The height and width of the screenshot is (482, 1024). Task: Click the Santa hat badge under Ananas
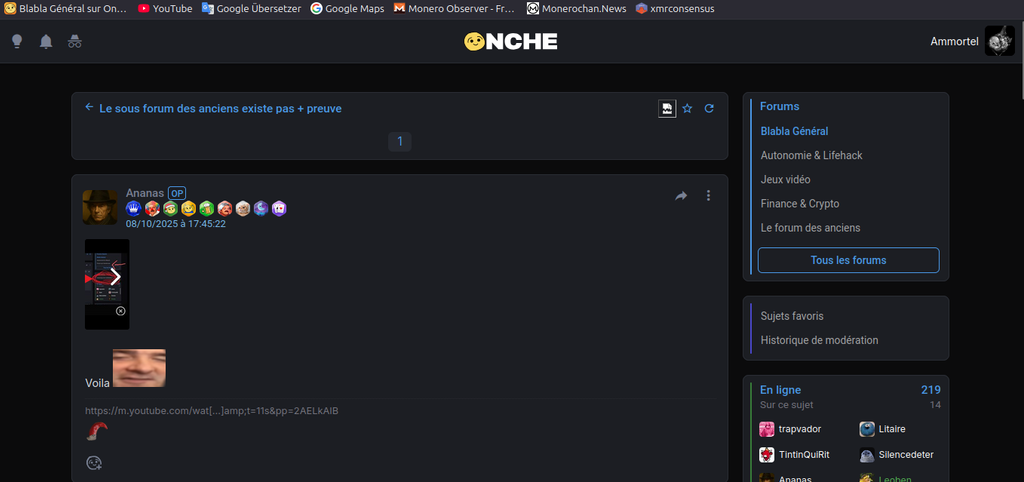click(x=170, y=208)
